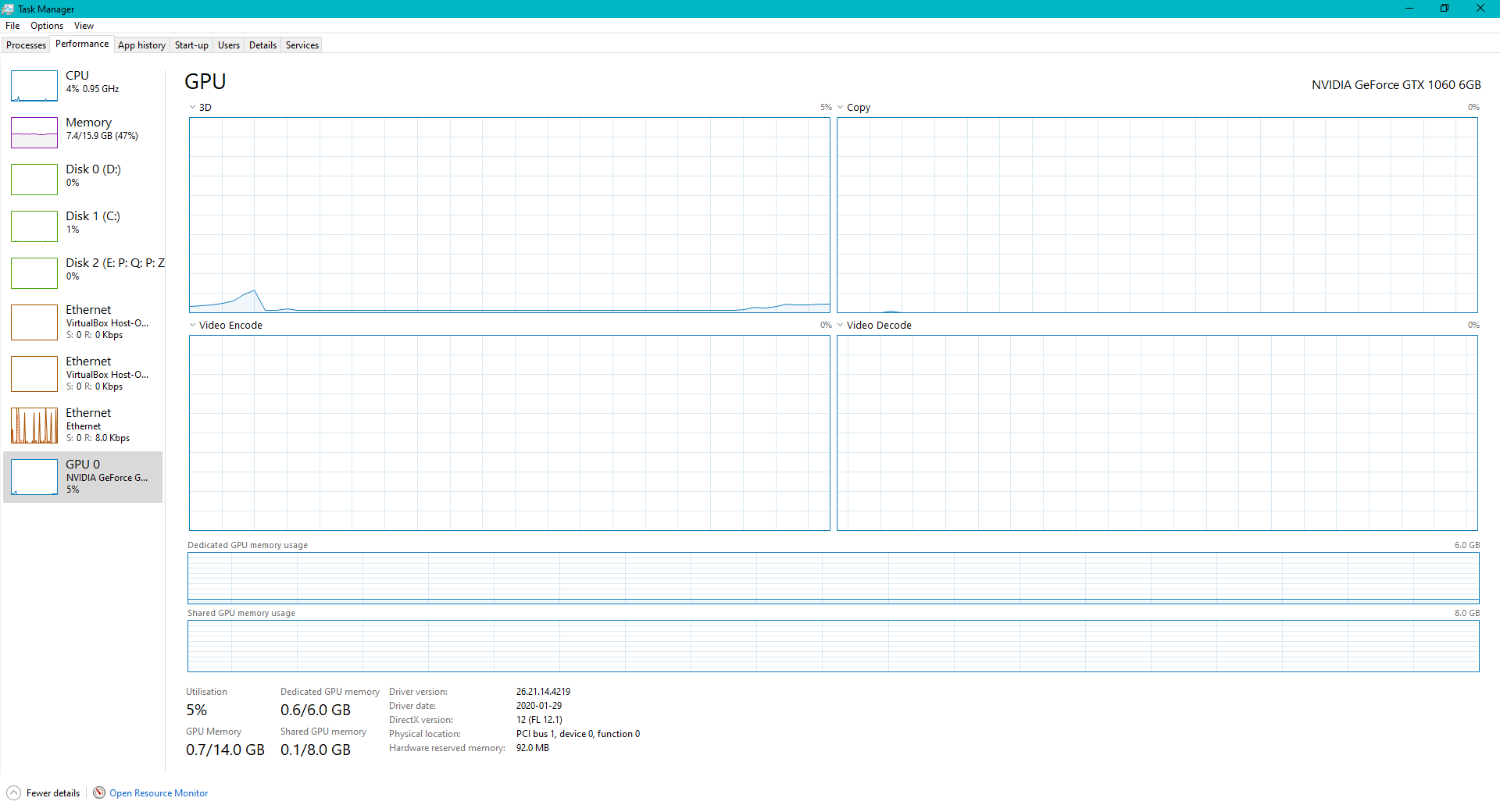Viewport: 1500px width, 812px height.
Task: Select GPU 0 NVIDIA GeForce entry
Action: tap(83, 476)
